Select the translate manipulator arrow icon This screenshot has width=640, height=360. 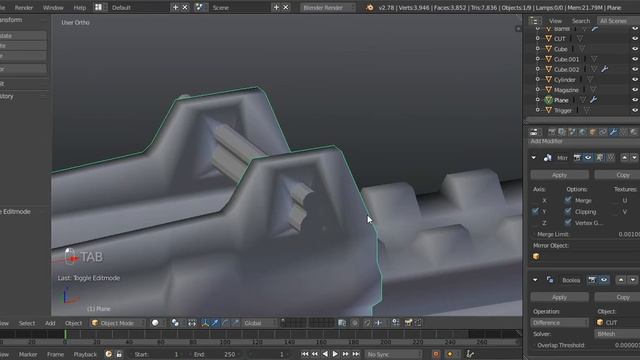215,323
